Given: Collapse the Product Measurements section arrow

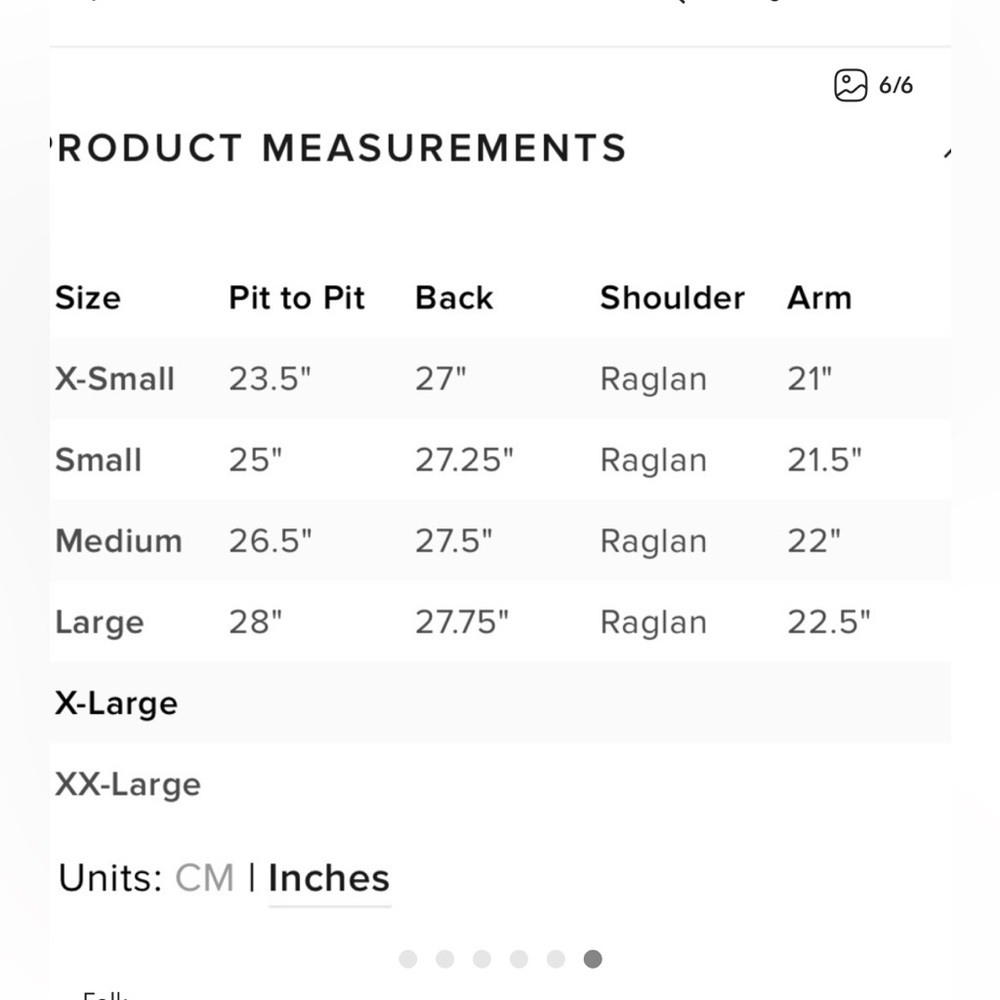Looking at the screenshot, I should point(945,153).
